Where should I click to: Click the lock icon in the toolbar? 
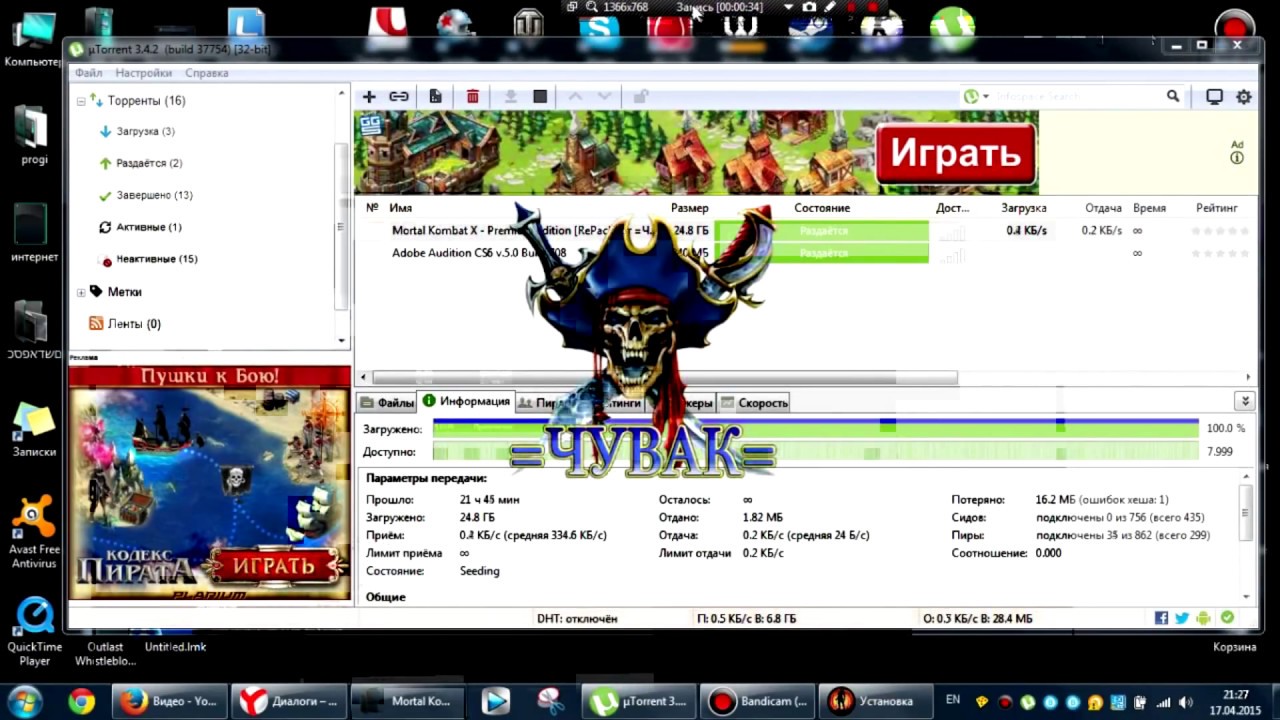click(641, 96)
